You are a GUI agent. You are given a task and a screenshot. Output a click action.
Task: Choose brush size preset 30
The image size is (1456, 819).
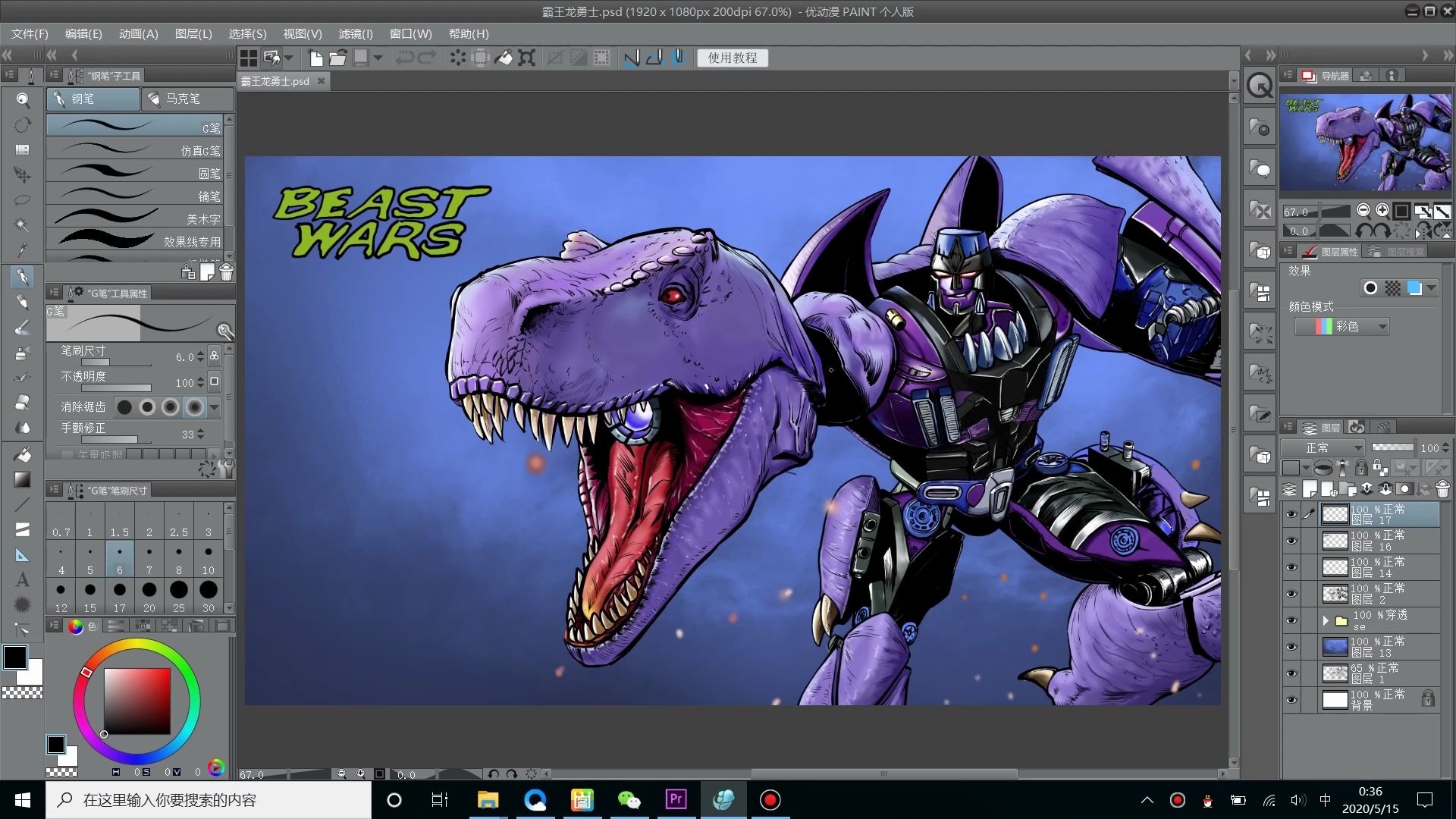point(209,596)
